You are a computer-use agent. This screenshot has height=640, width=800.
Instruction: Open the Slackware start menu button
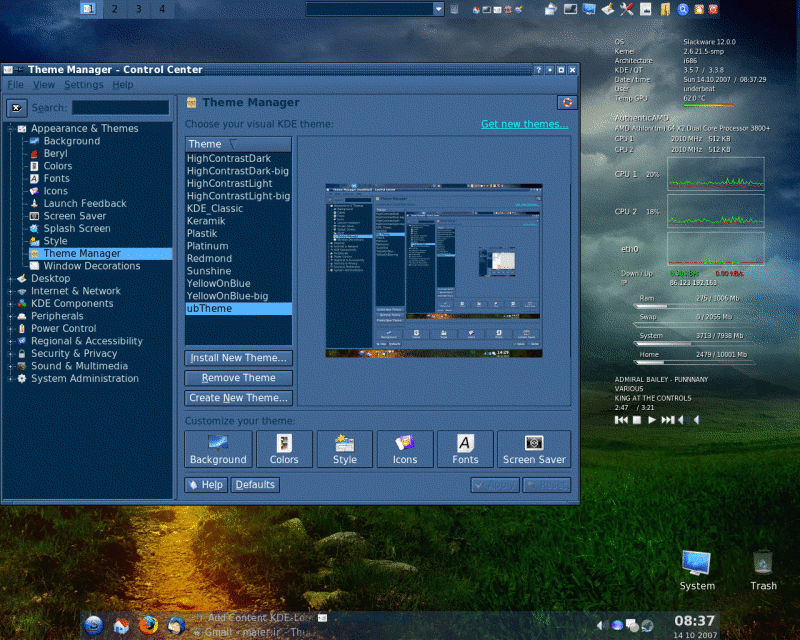click(94, 625)
